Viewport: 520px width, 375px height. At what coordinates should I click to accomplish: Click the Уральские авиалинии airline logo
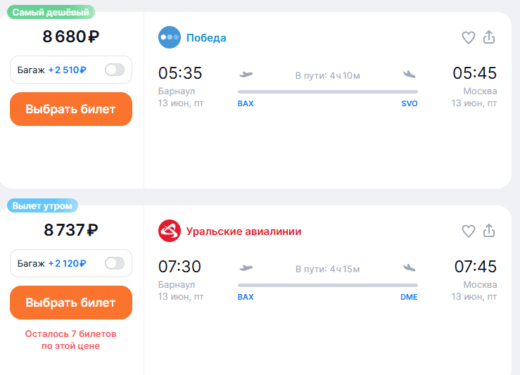pyautogui.click(x=169, y=231)
